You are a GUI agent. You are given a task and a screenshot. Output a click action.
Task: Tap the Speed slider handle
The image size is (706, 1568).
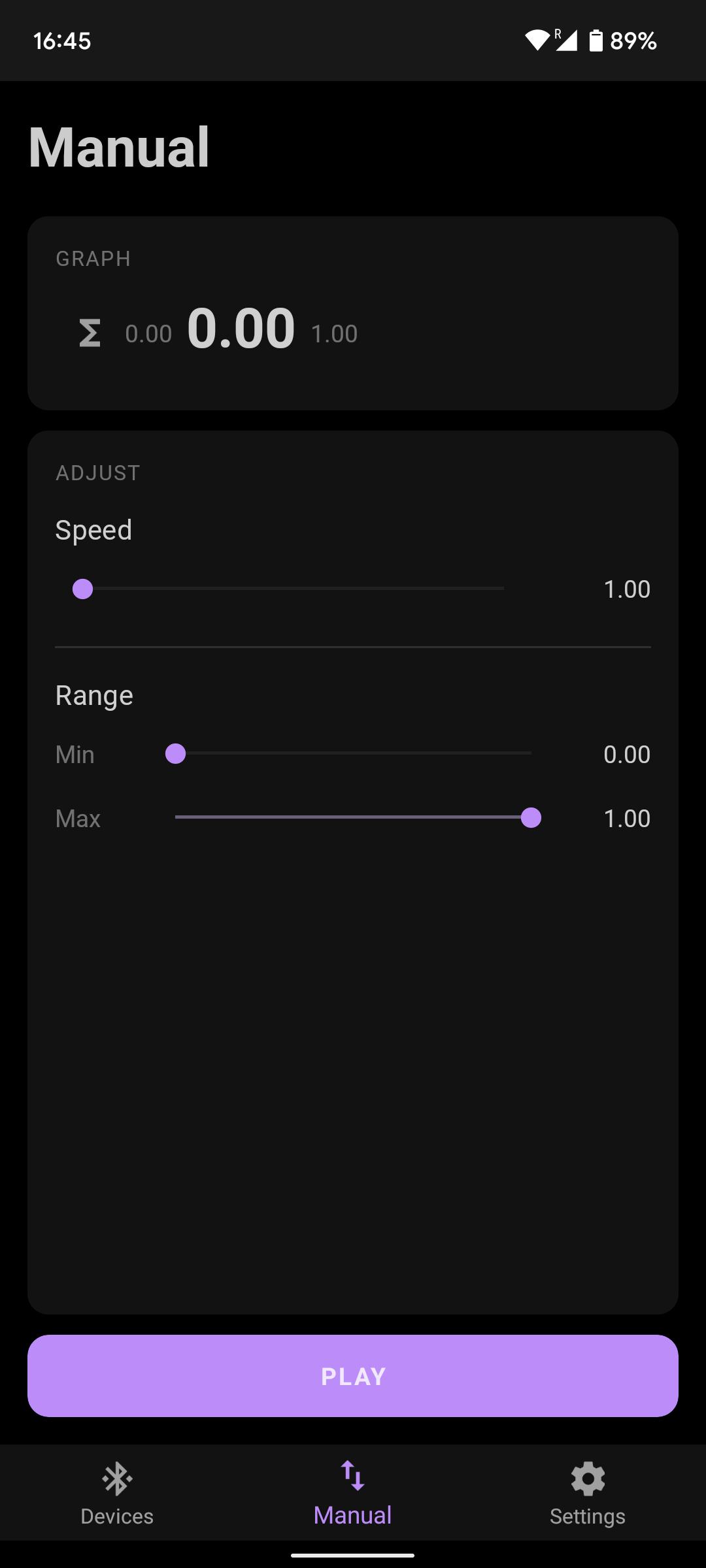[82, 589]
